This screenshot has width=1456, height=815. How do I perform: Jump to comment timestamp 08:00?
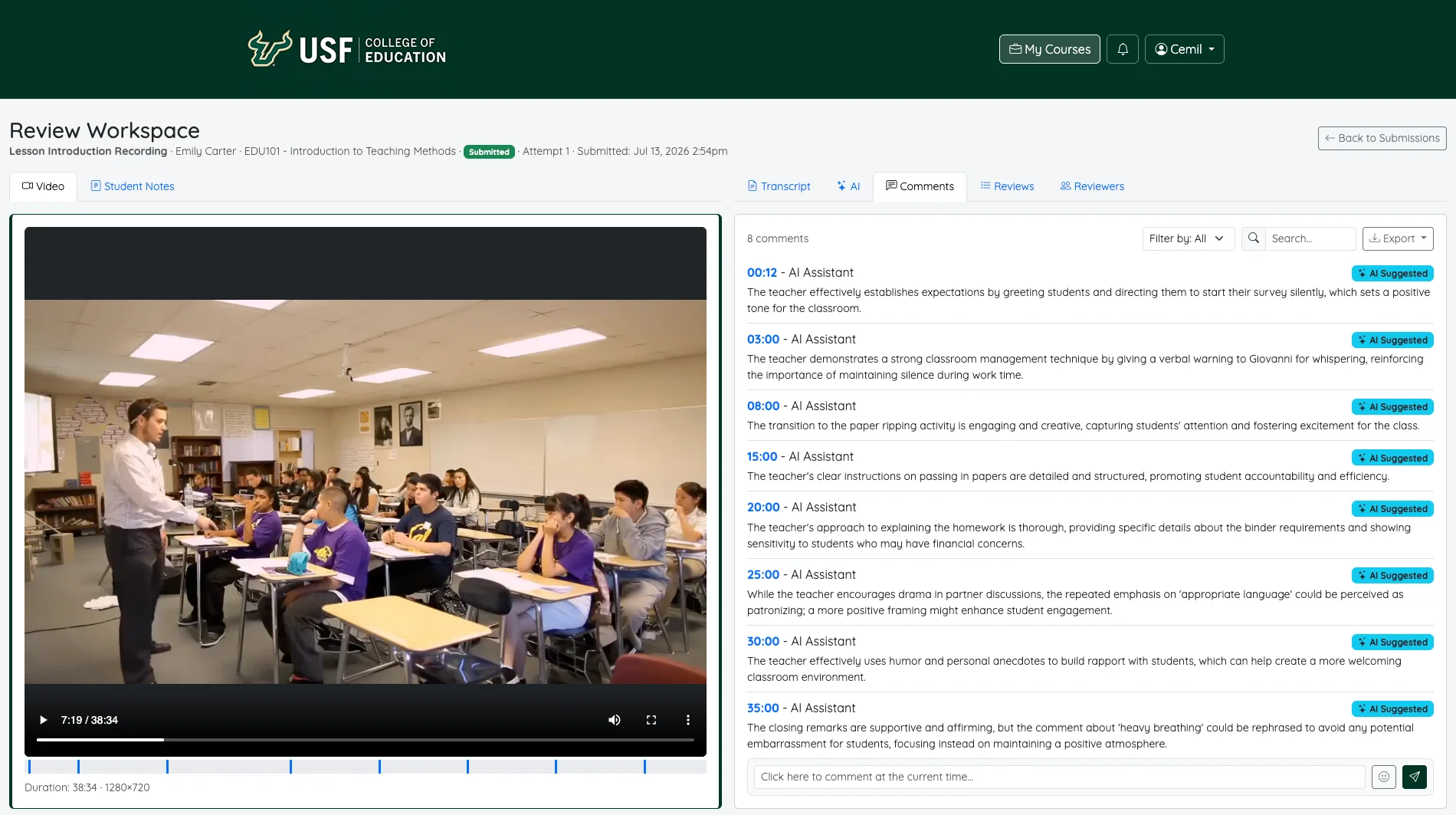click(763, 406)
